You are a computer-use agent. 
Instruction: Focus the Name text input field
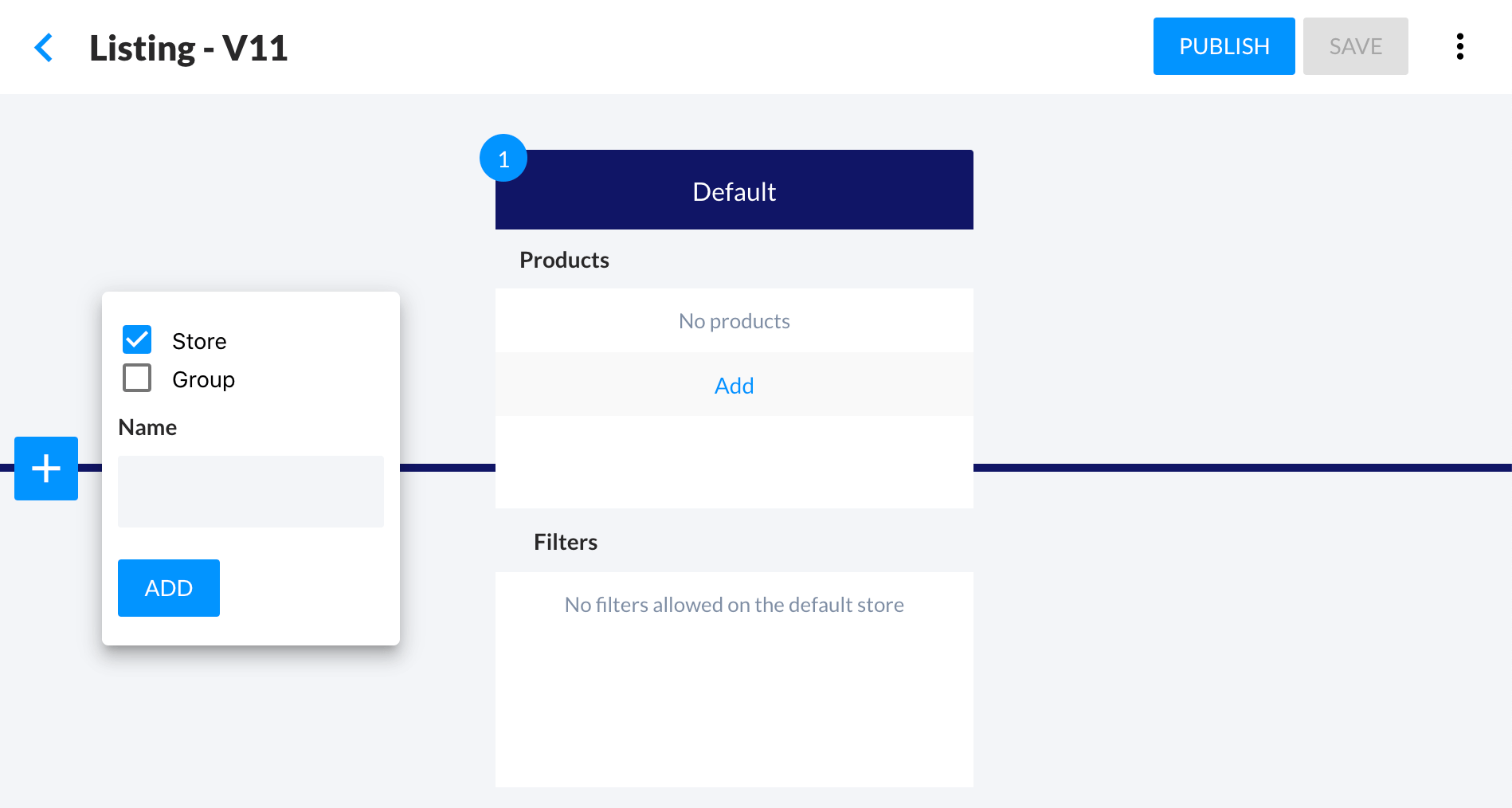[251, 492]
